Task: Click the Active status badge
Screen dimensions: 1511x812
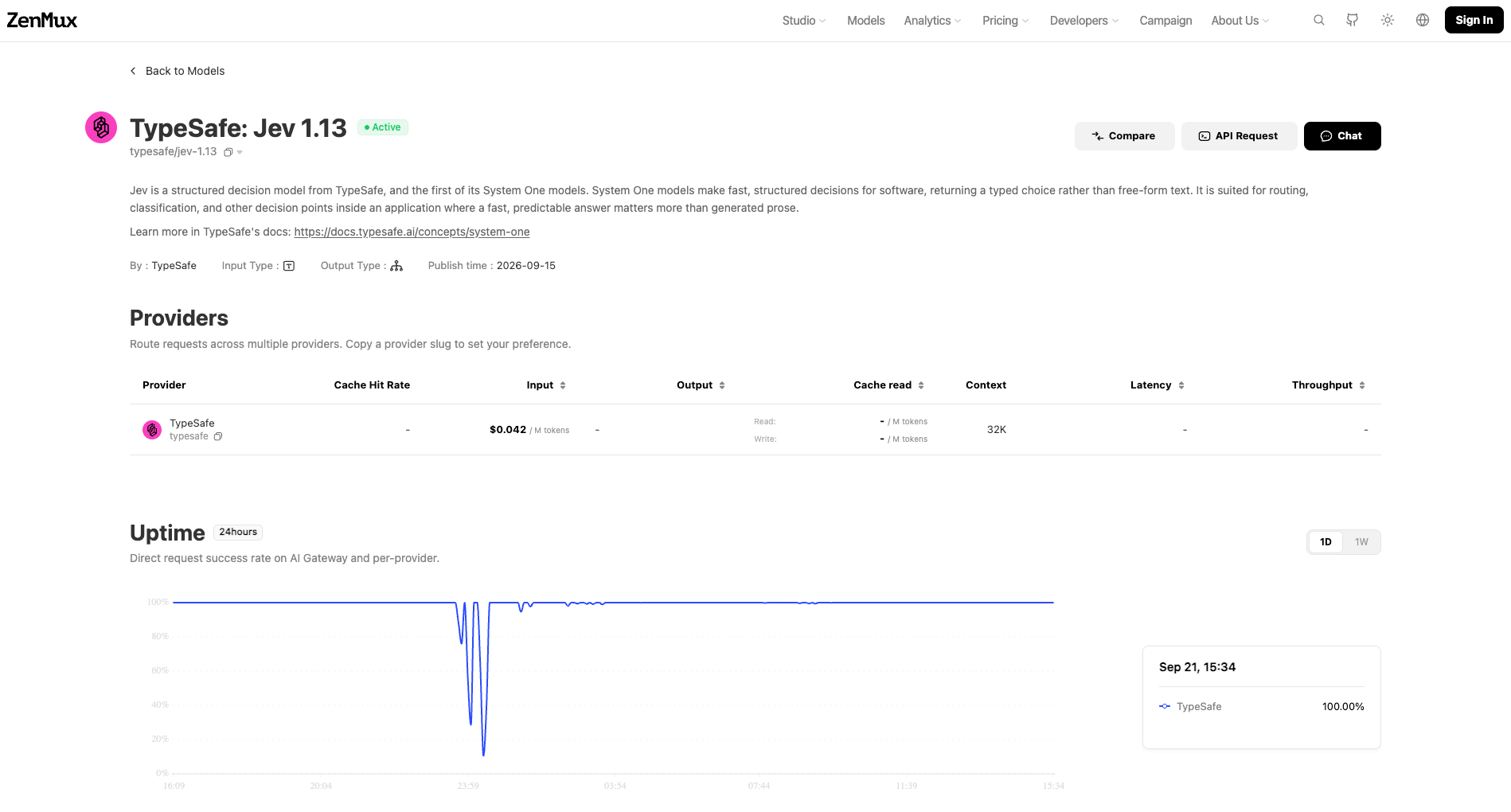Action: click(383, 127)
